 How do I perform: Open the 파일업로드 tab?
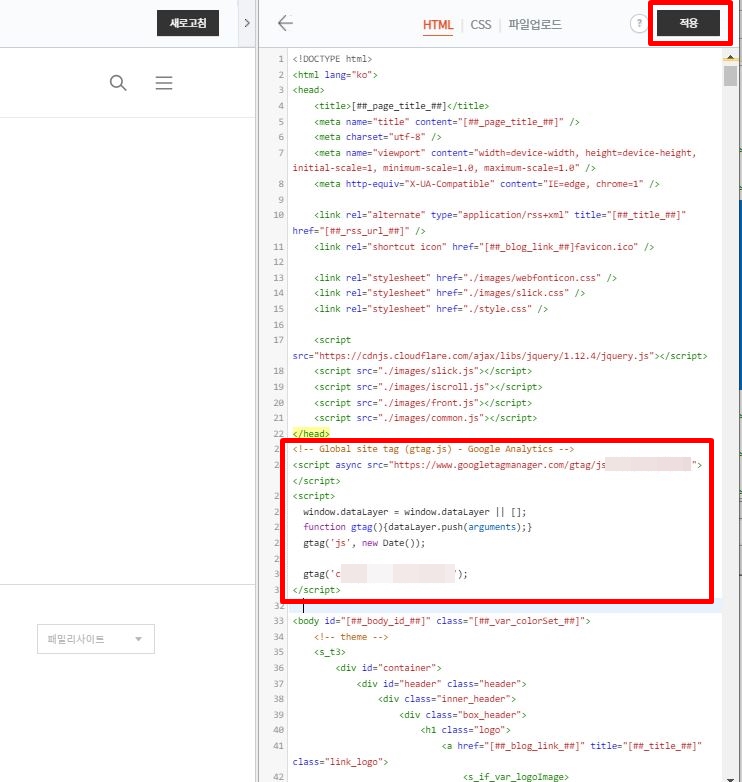point(535,24)
